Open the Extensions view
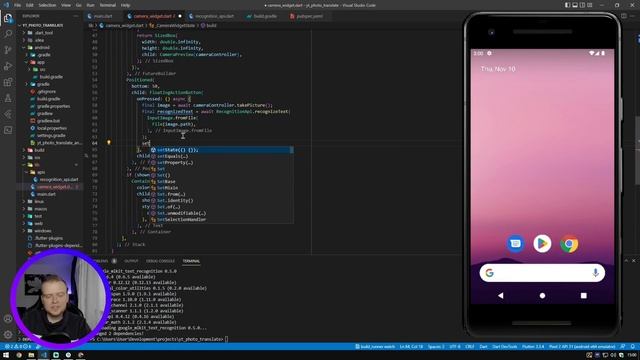 click(x=8, y=82)
